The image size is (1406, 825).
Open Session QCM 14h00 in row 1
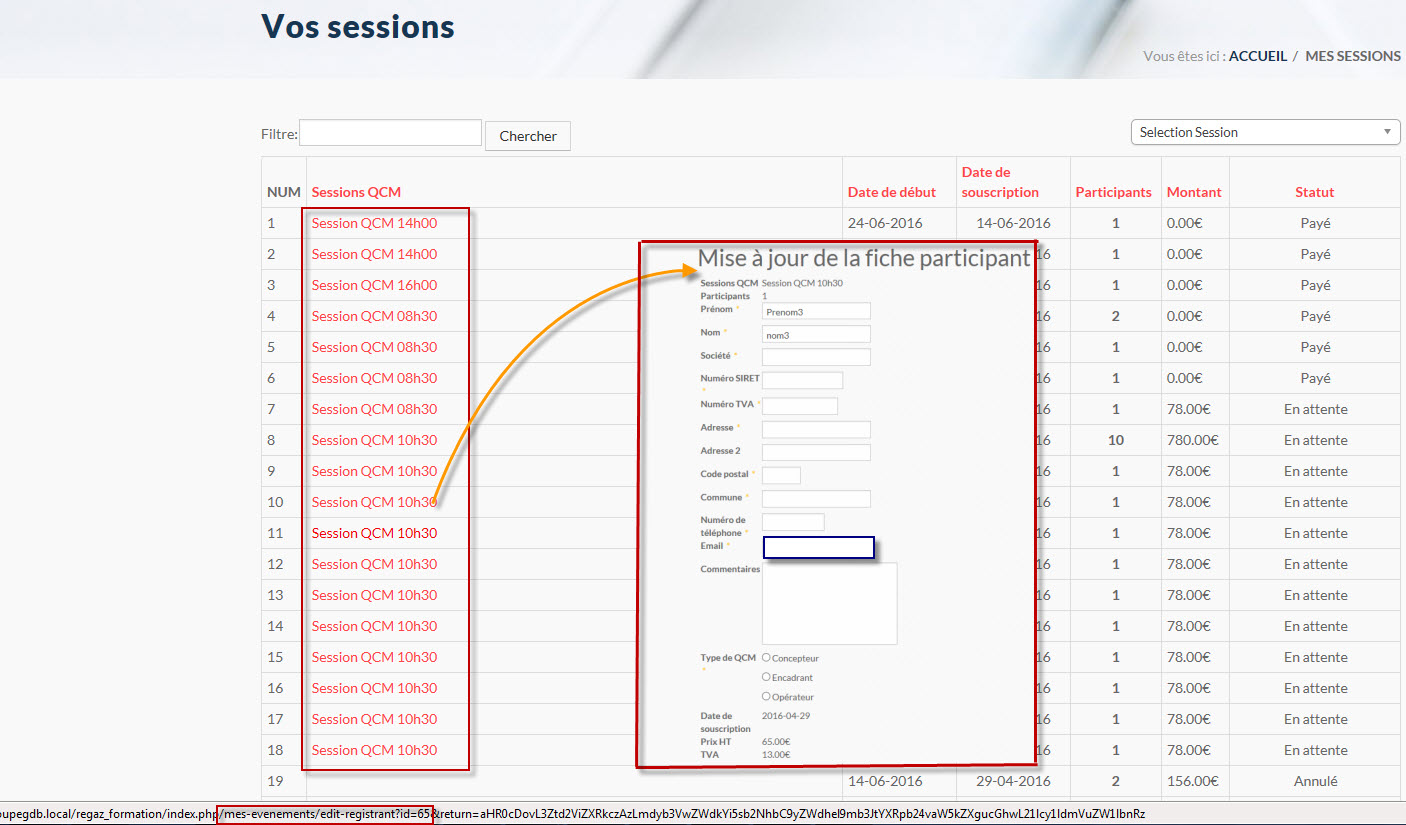click(x=374, y=223)
